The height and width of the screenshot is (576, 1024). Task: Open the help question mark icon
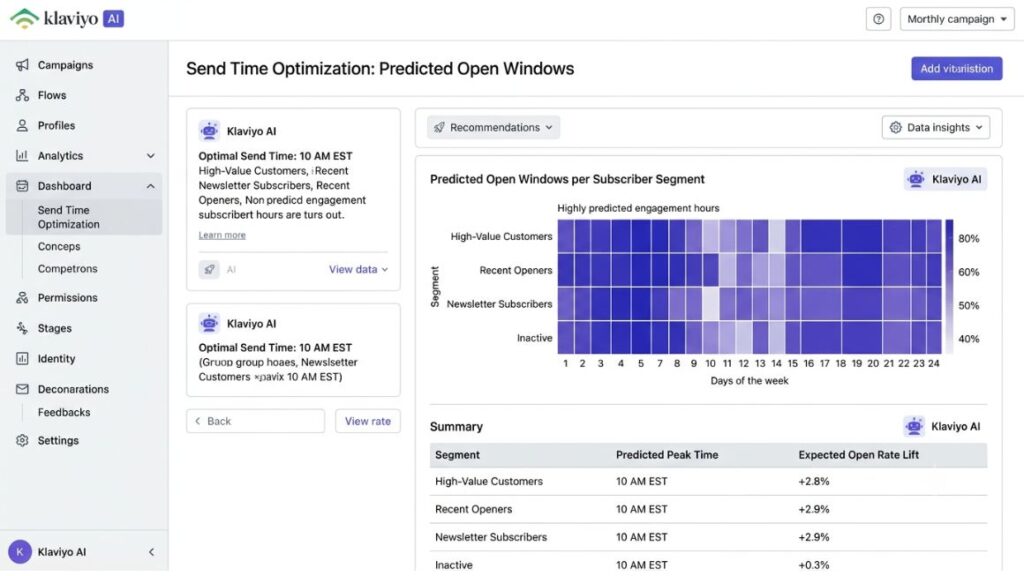click(878, 19)
